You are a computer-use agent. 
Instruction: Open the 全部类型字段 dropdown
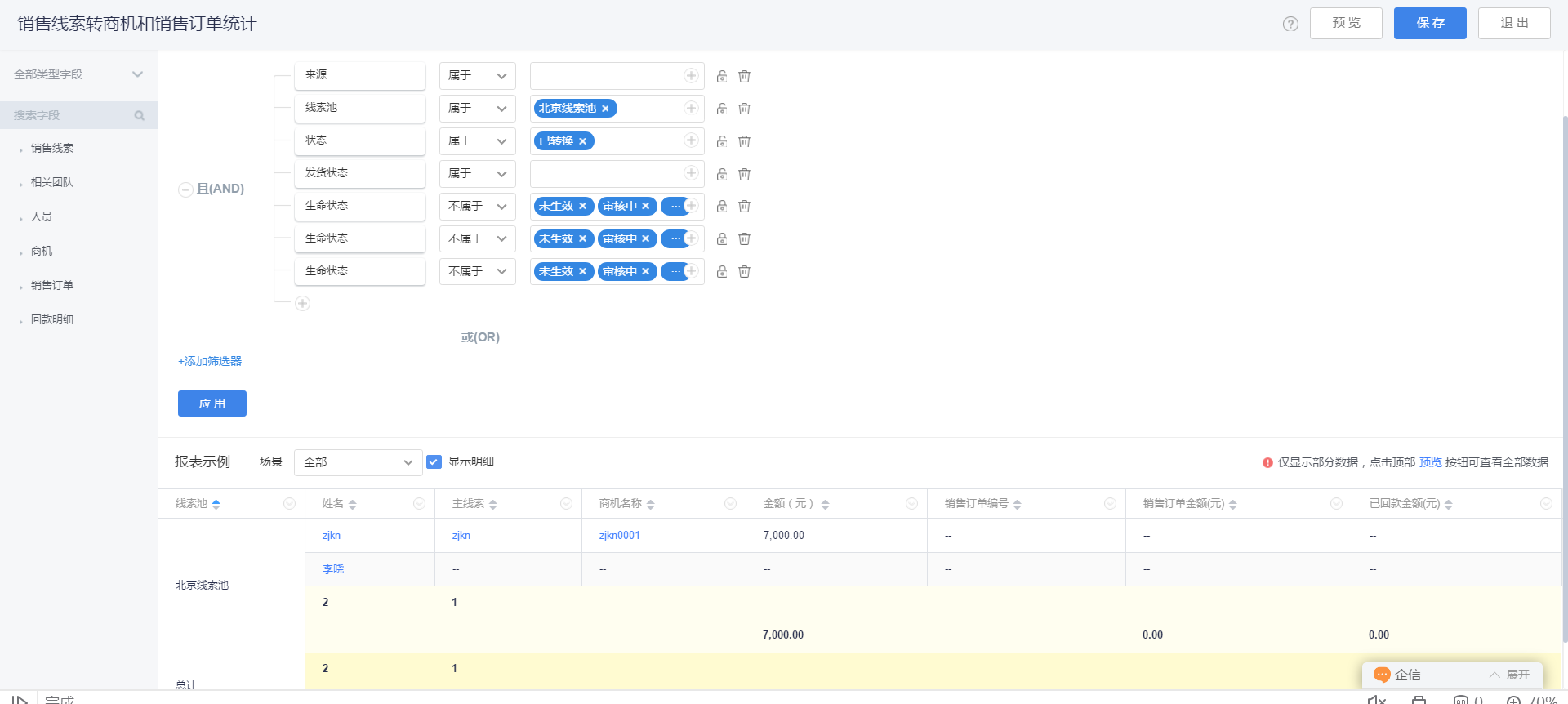tap(78, 74)
